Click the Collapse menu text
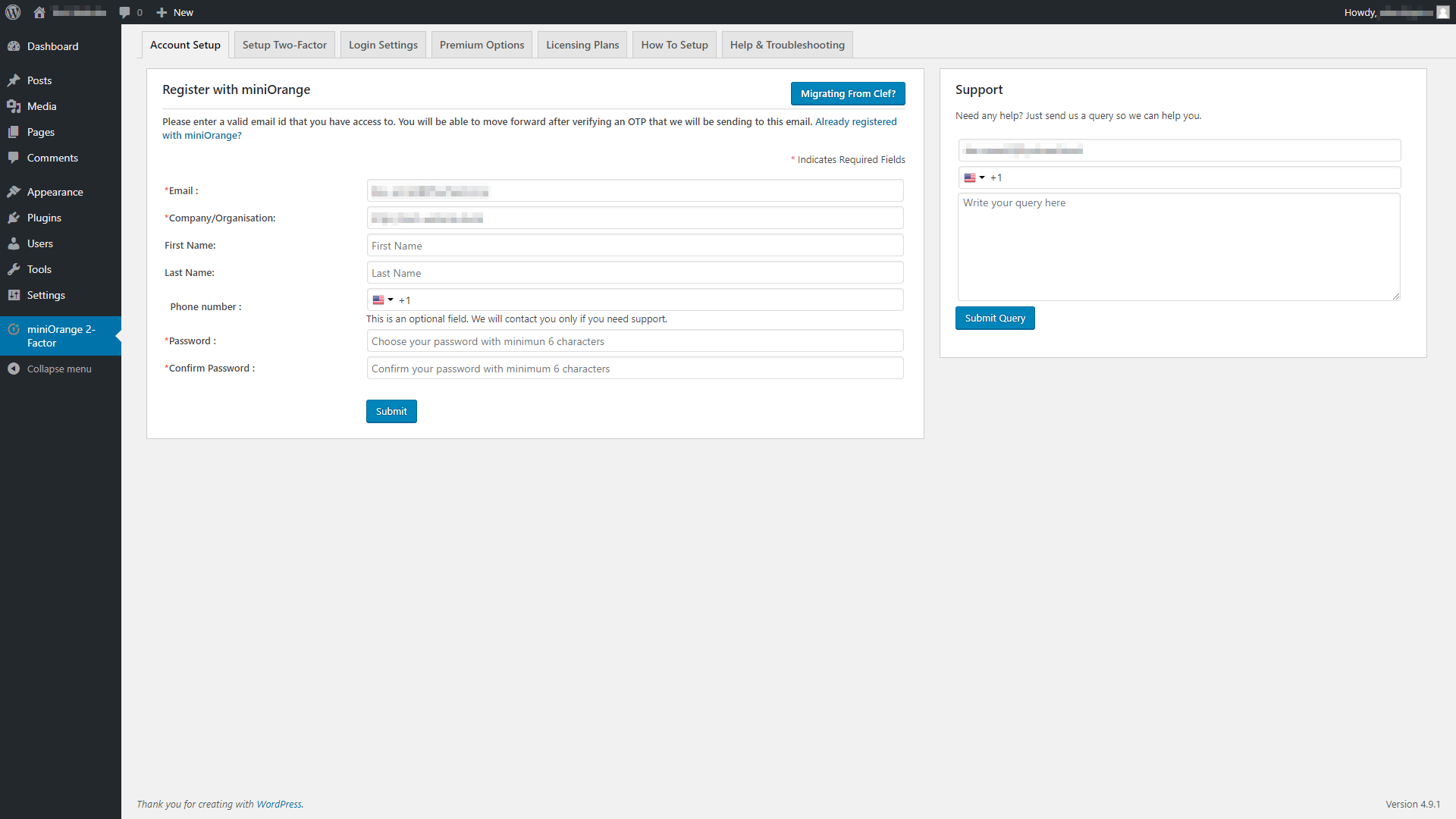The width and height of the screenshot is (1456, 819). (59, 369)
